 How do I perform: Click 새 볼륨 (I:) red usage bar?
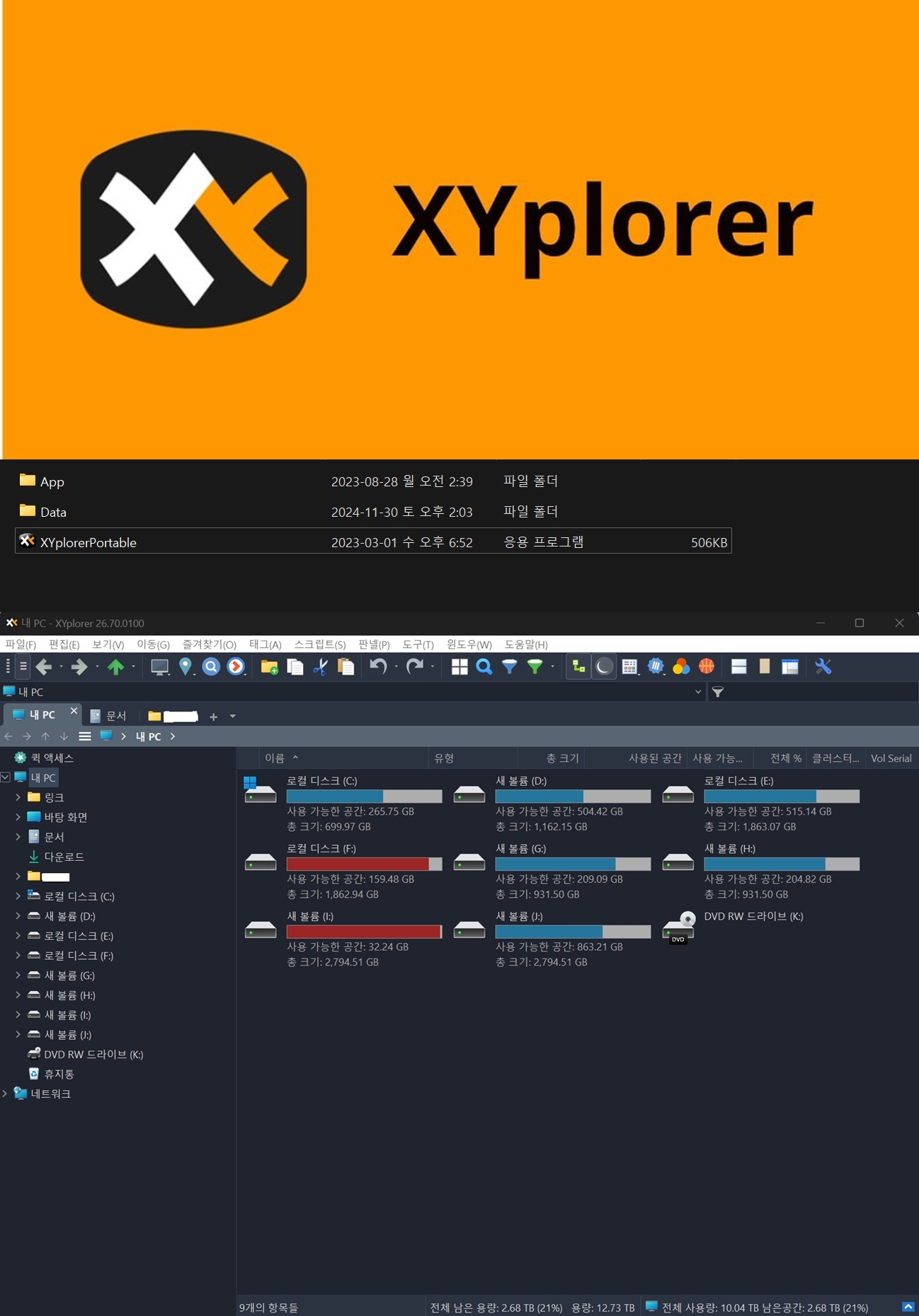point(364,932)
